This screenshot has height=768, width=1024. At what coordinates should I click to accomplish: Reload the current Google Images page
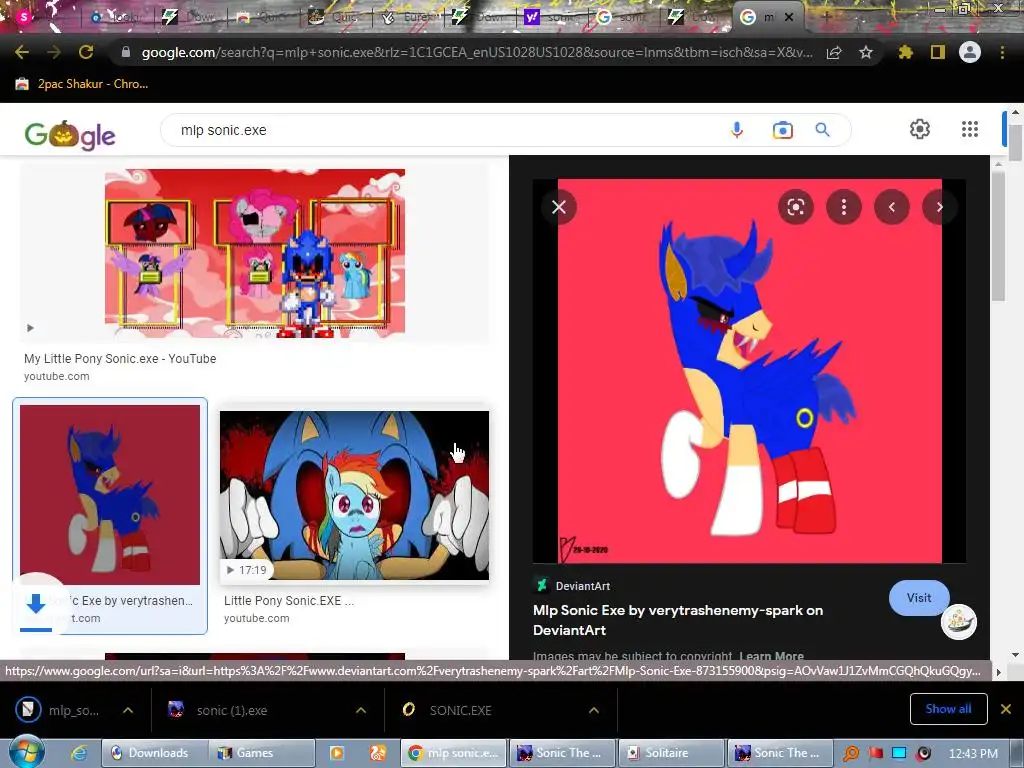pyautogui.click(x=86, y=52)
